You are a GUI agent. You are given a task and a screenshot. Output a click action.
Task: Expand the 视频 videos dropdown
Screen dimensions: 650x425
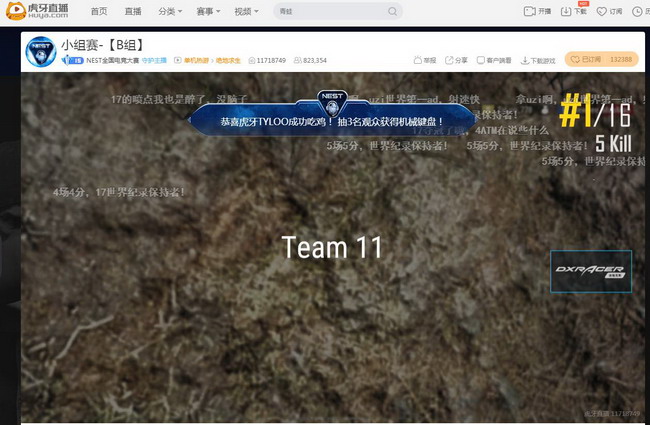(x=245, y=12)
